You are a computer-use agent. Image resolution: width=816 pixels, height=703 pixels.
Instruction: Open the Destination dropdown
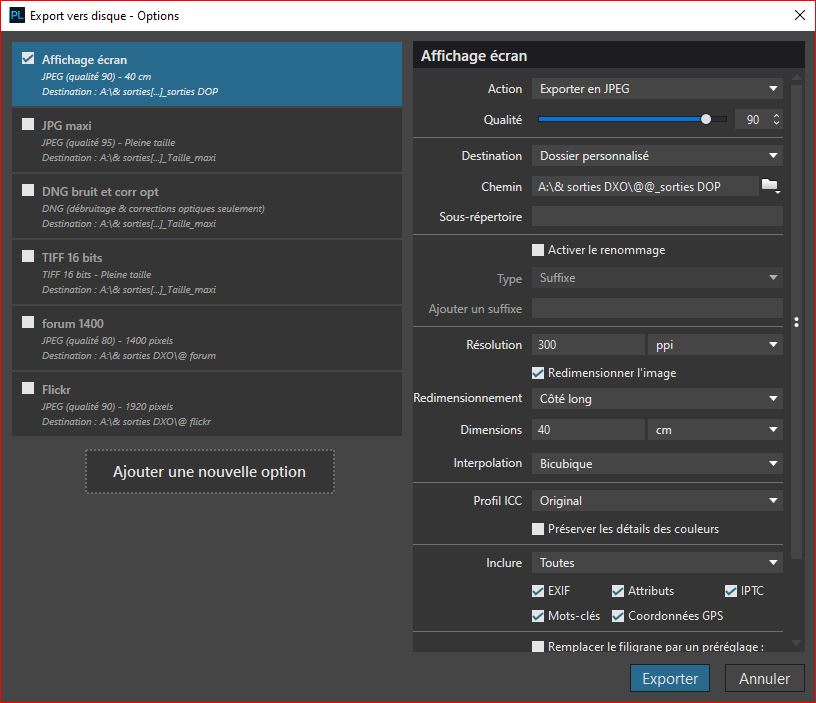pos(656,155)
